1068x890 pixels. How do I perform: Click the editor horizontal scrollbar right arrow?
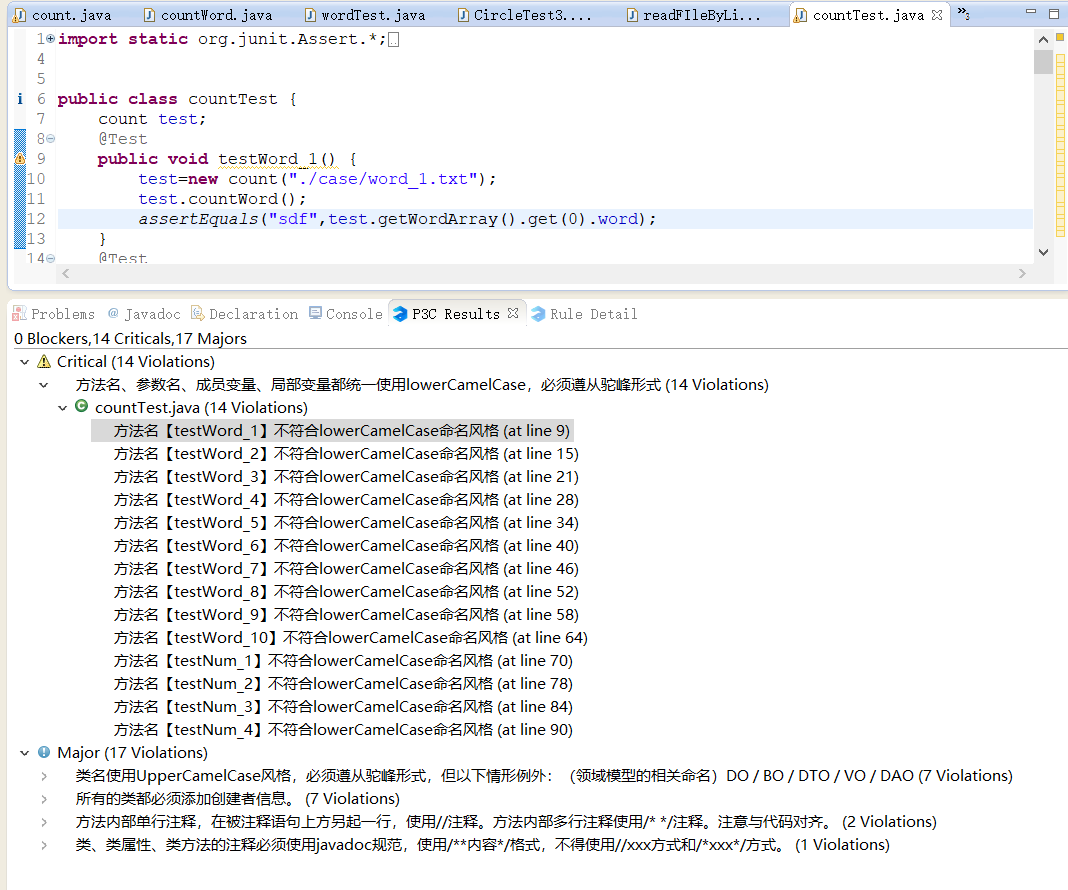coord(1022,273)
